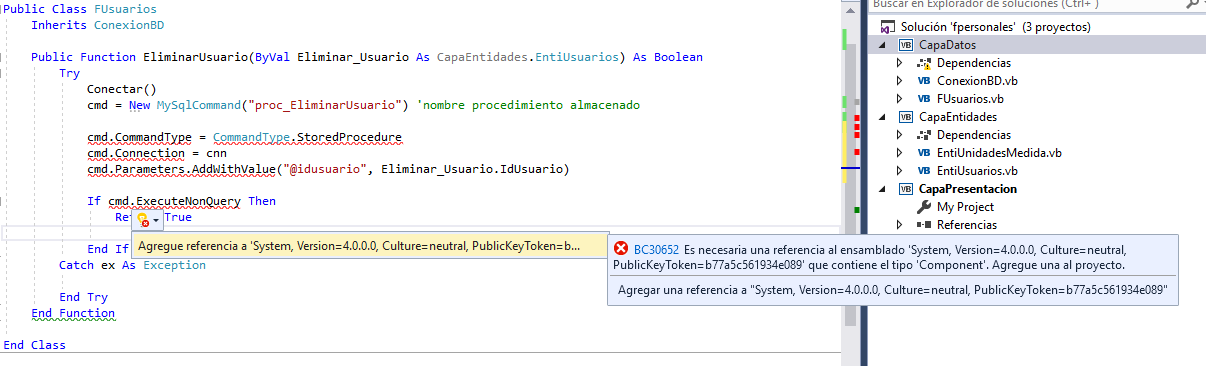
Task: Click the CapaEntidades VB project icon
Action: (x=907, y=117)
